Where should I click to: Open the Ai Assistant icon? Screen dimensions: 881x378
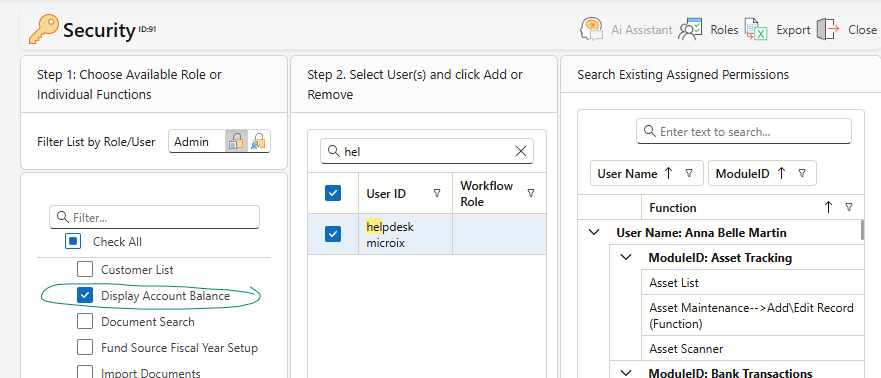pyautogui.click(x=592, y=29)
